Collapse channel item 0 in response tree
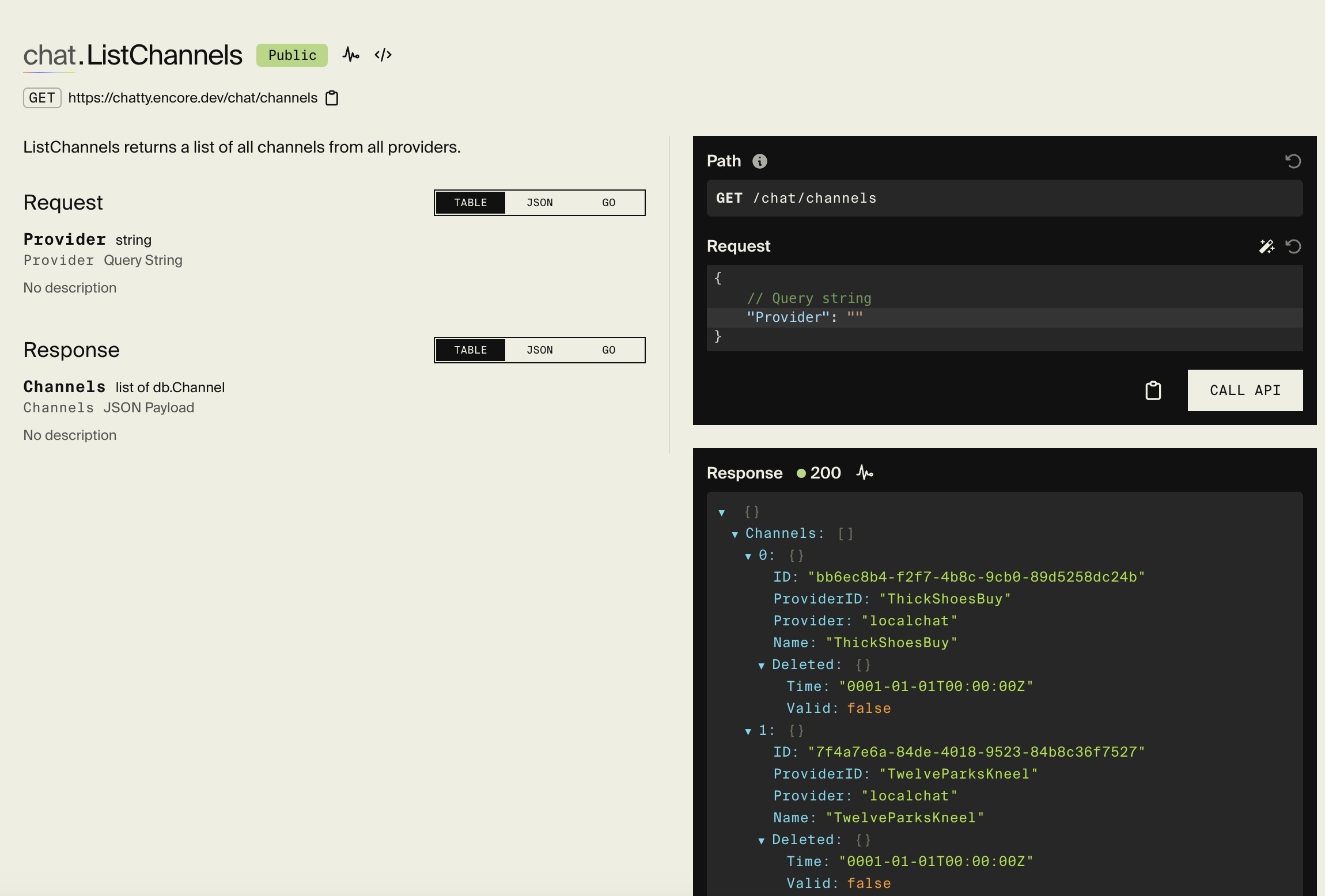 point(748,556)
